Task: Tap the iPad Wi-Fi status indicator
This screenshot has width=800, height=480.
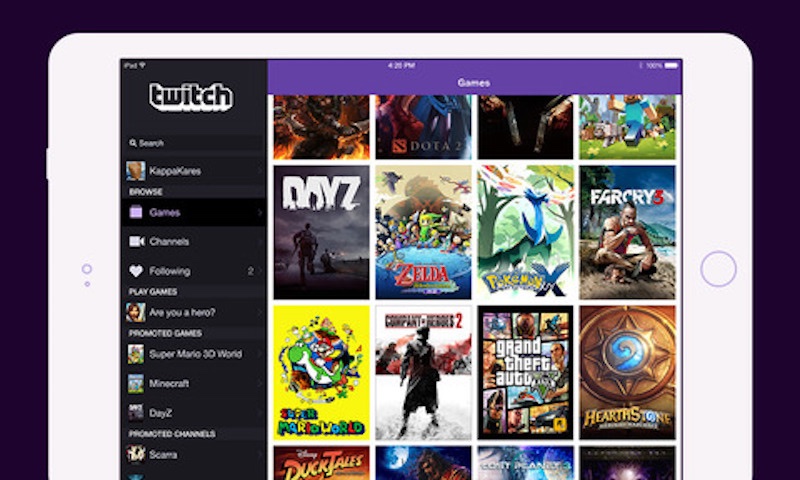Action: click(143, 65)
